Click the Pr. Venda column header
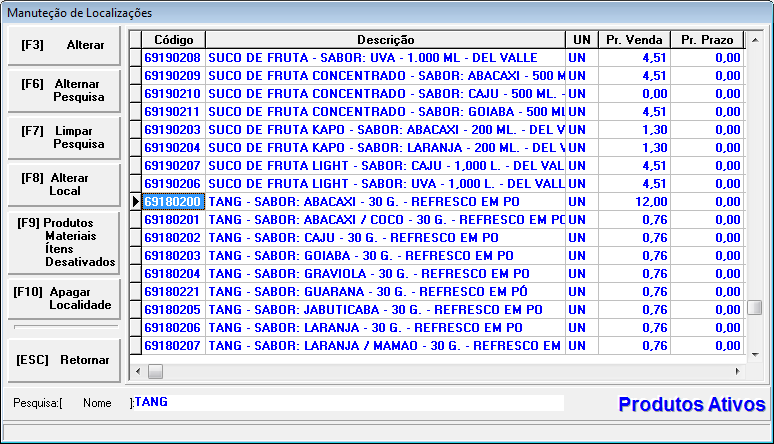This screenshot has width=774, height=444. (632, 39)
